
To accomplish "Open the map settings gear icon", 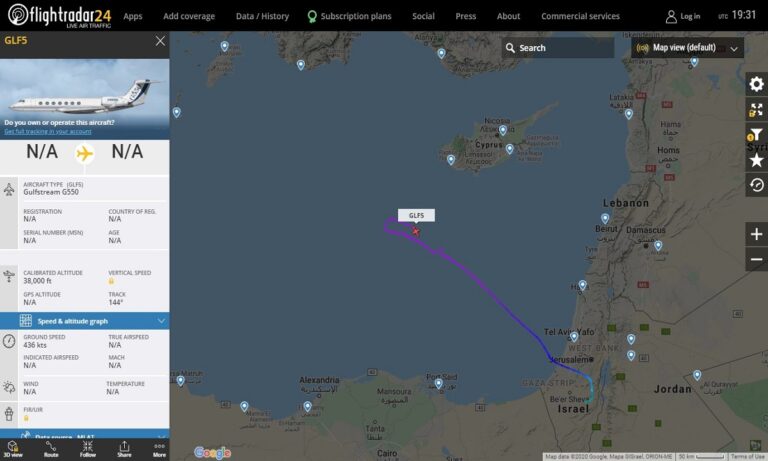I will point(756,84).
